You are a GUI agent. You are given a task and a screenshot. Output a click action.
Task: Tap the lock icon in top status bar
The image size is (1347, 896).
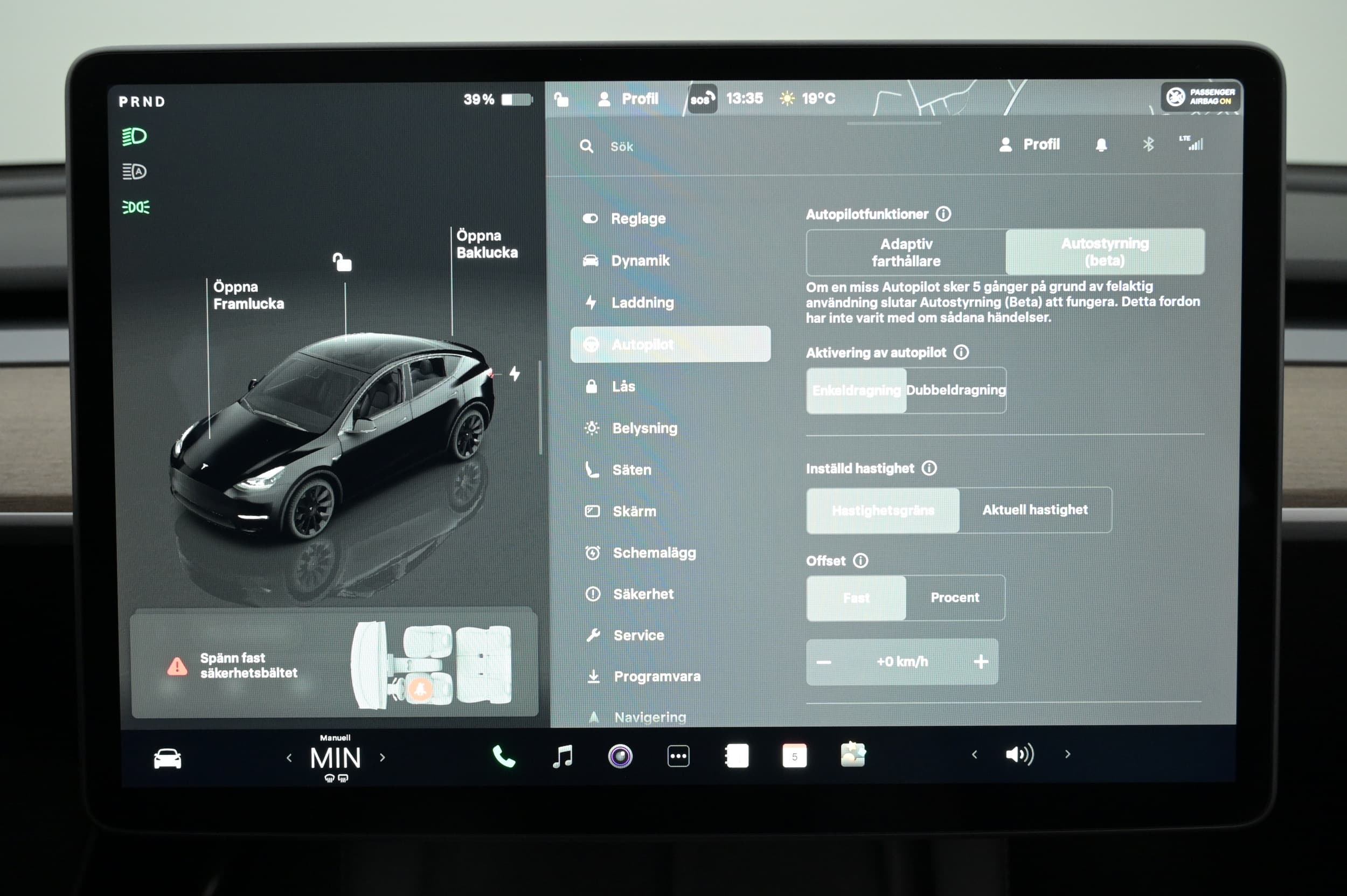561,100
